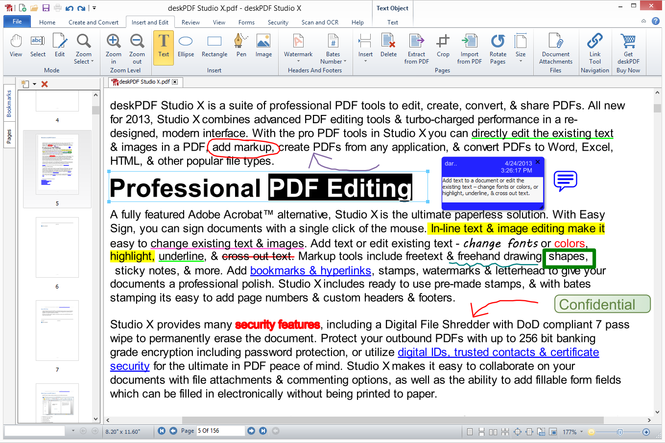Close the deskPDF Studio X.pdf document tab
This screenshot has height=443, width=665.
click(x=175, y=82)
